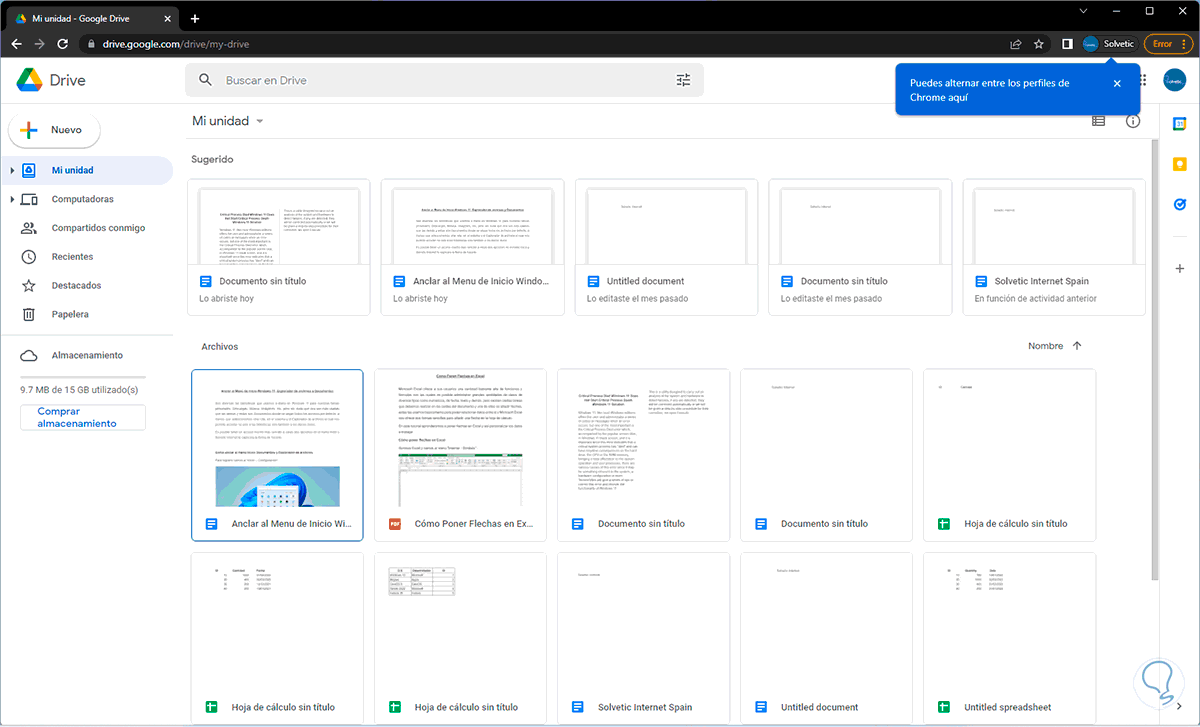Click Solvetic profile button in Chrome
The height and width of the screenshot is (727, 1200).
(1109, 44)
